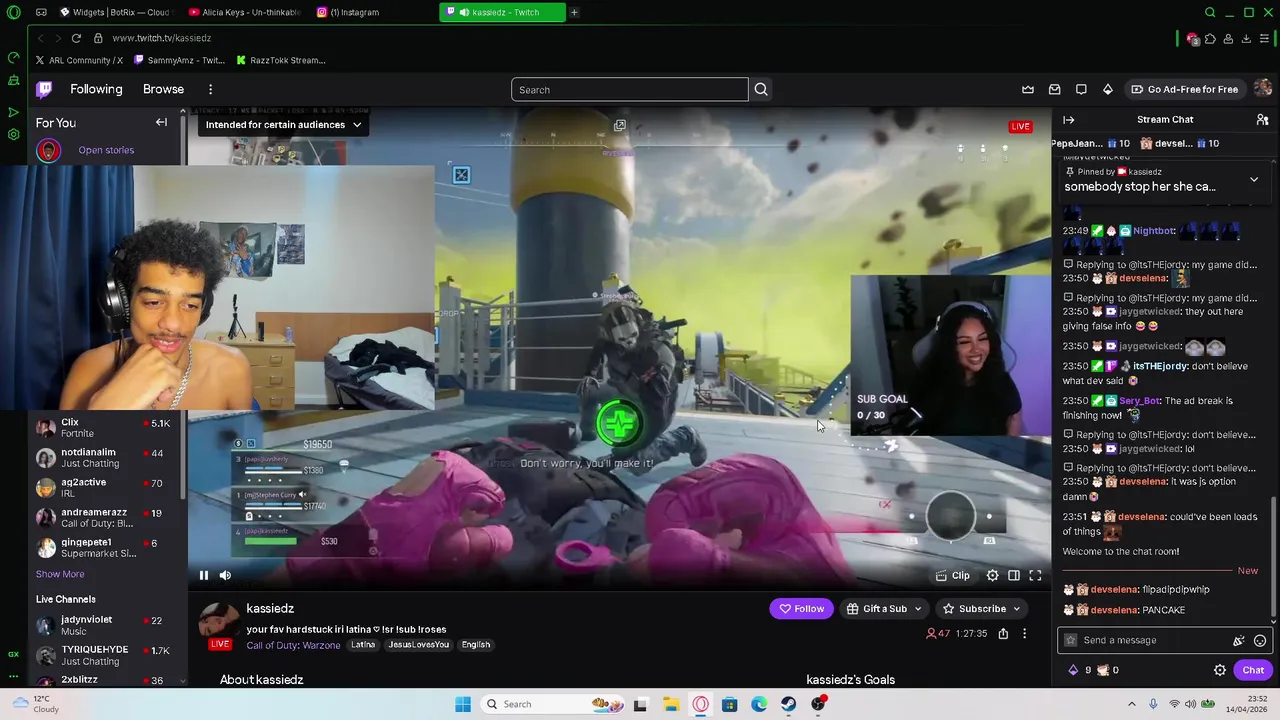Screen dimensions: 1280x720
Task: Open the SammyAmz Twitch bookmark
Action: point(179,60)
